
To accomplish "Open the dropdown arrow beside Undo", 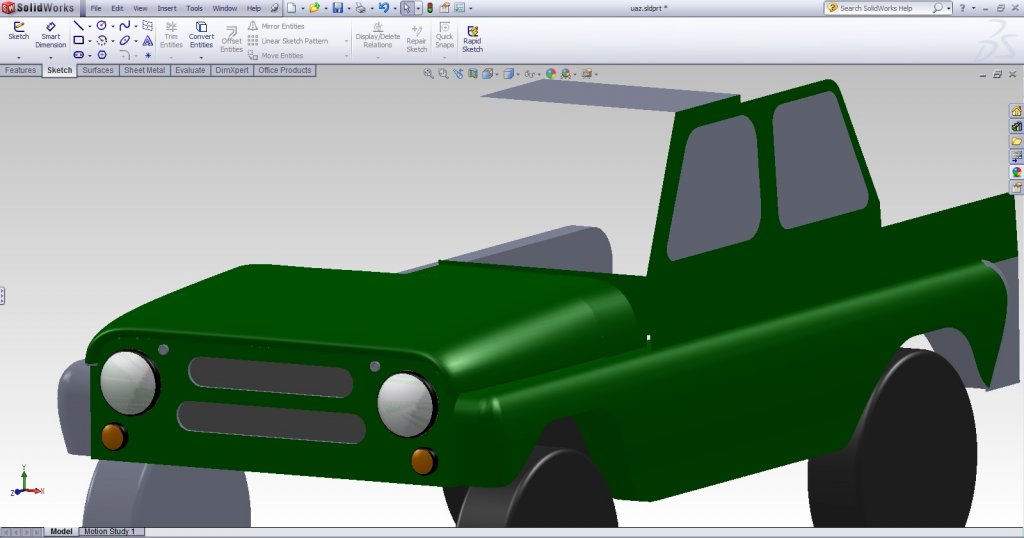I will point(396,8).
